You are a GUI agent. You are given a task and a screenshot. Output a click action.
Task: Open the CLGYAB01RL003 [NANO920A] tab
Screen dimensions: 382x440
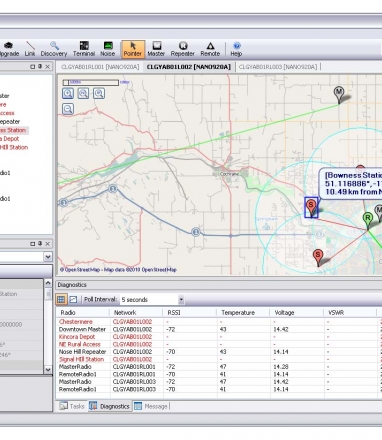pos(278,67)
